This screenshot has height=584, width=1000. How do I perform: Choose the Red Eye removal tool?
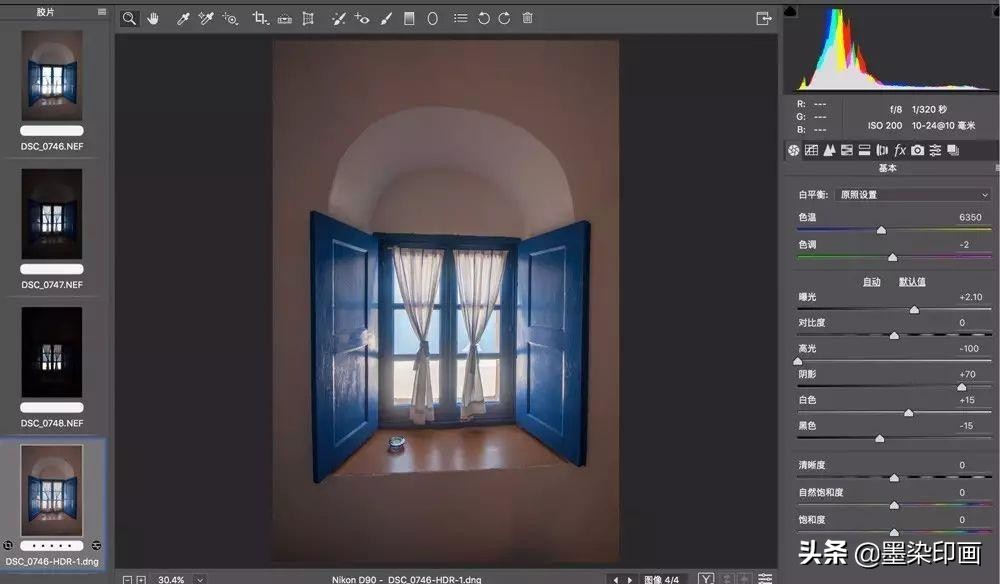(x=362, y=18)
